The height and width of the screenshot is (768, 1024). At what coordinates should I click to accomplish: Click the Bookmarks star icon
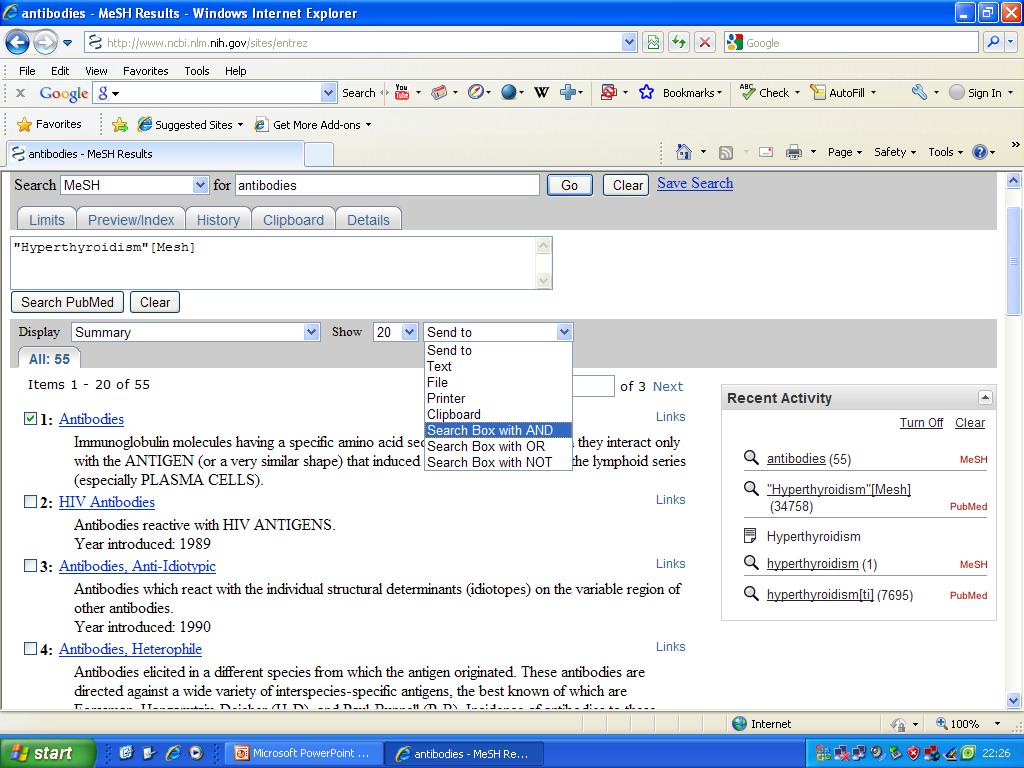click(646, 93)
